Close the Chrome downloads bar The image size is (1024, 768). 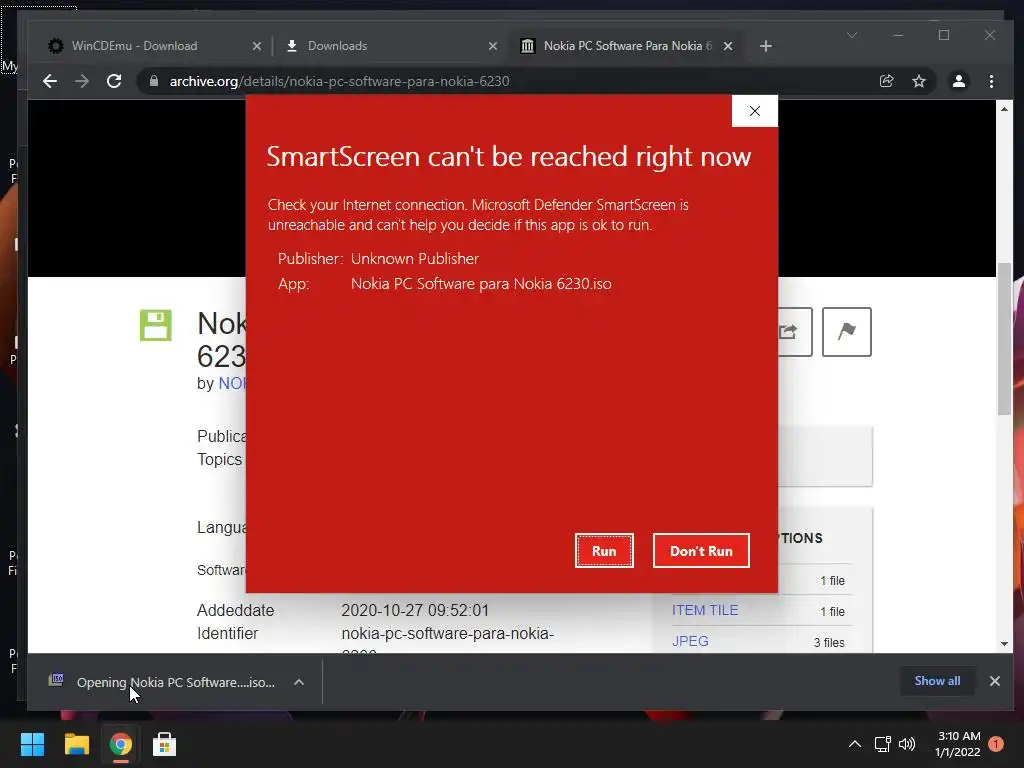click(995, 681)
